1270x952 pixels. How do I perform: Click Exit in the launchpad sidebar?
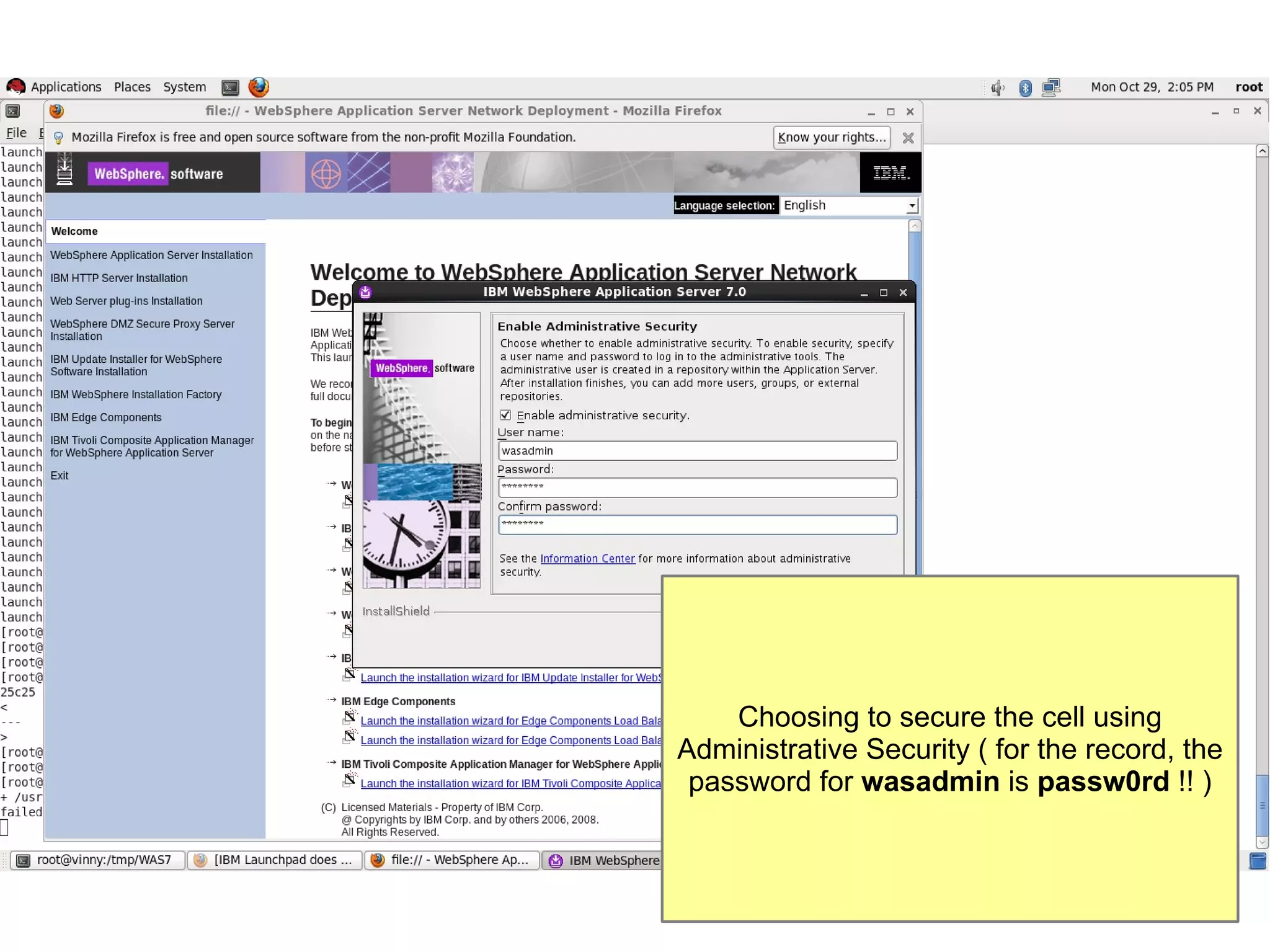60,476
